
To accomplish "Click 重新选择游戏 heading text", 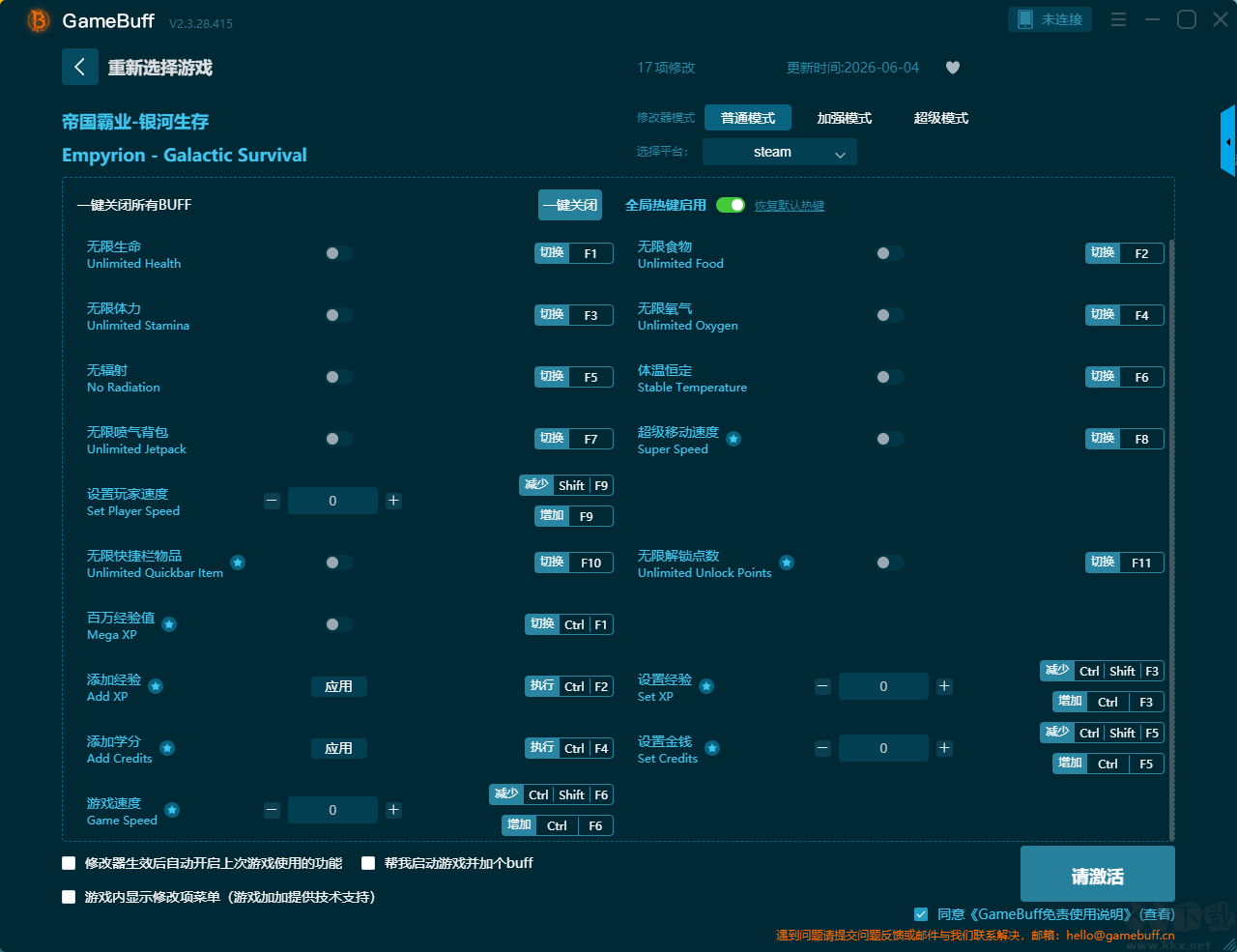I will (x=160, y=68).
